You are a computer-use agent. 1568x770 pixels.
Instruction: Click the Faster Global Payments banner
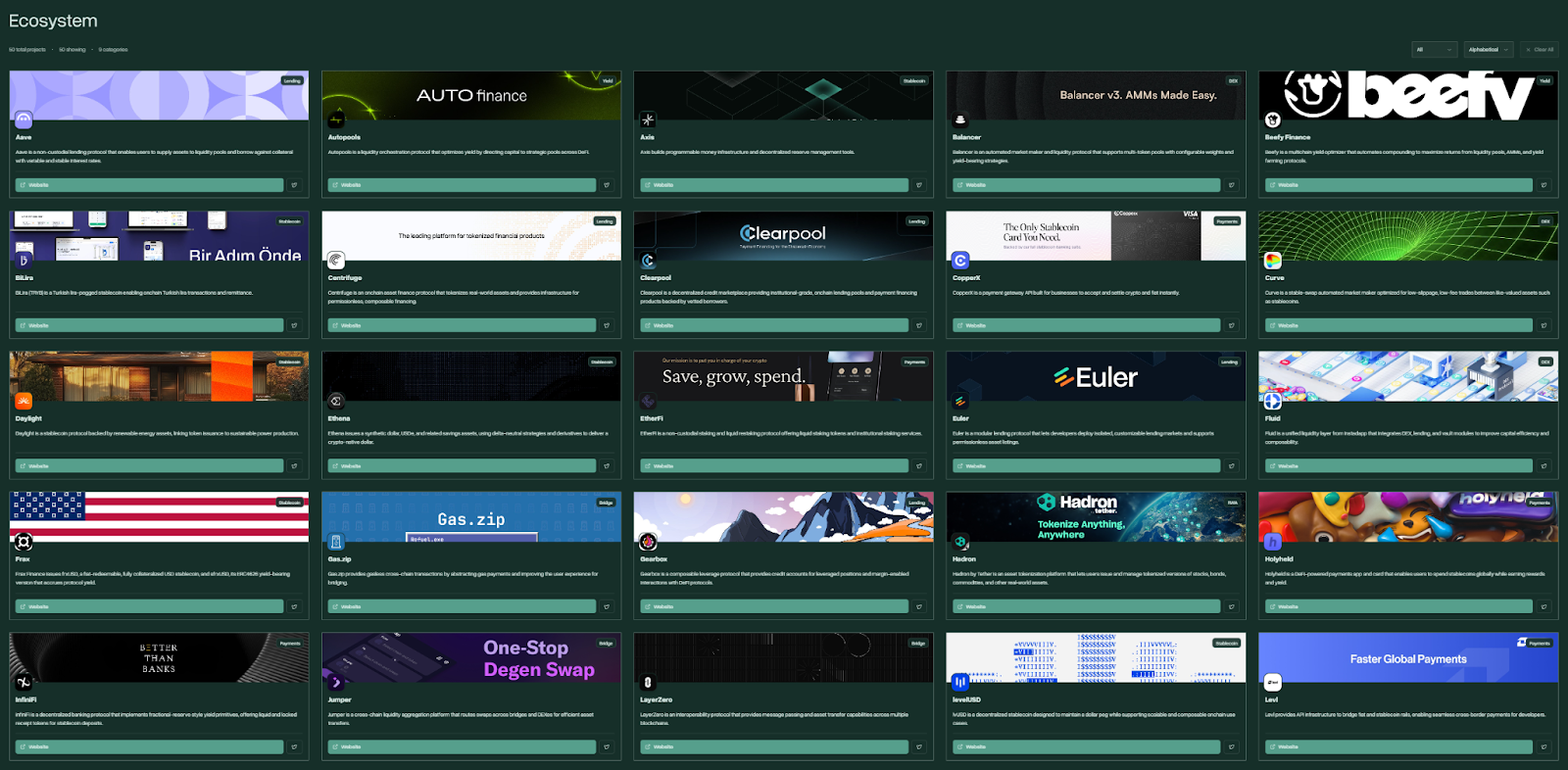click(x=1408, y=657)
